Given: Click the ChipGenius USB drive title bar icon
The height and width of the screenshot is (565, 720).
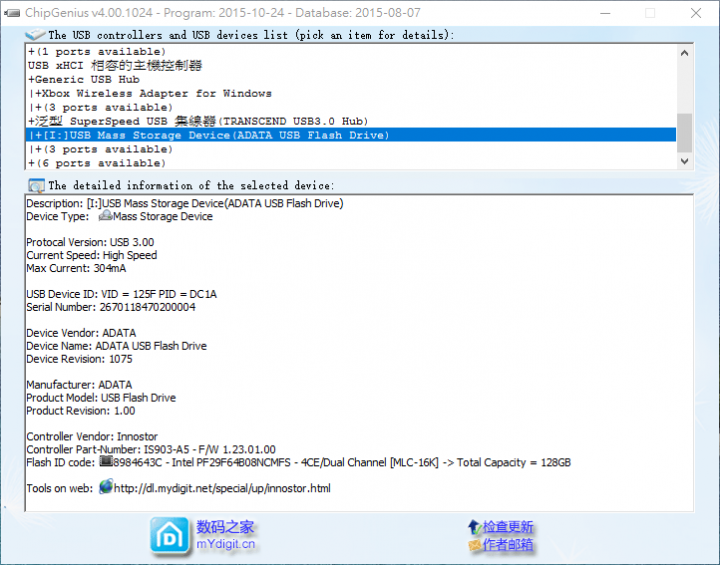Looking at the screenshot, I should click(11, 13).
